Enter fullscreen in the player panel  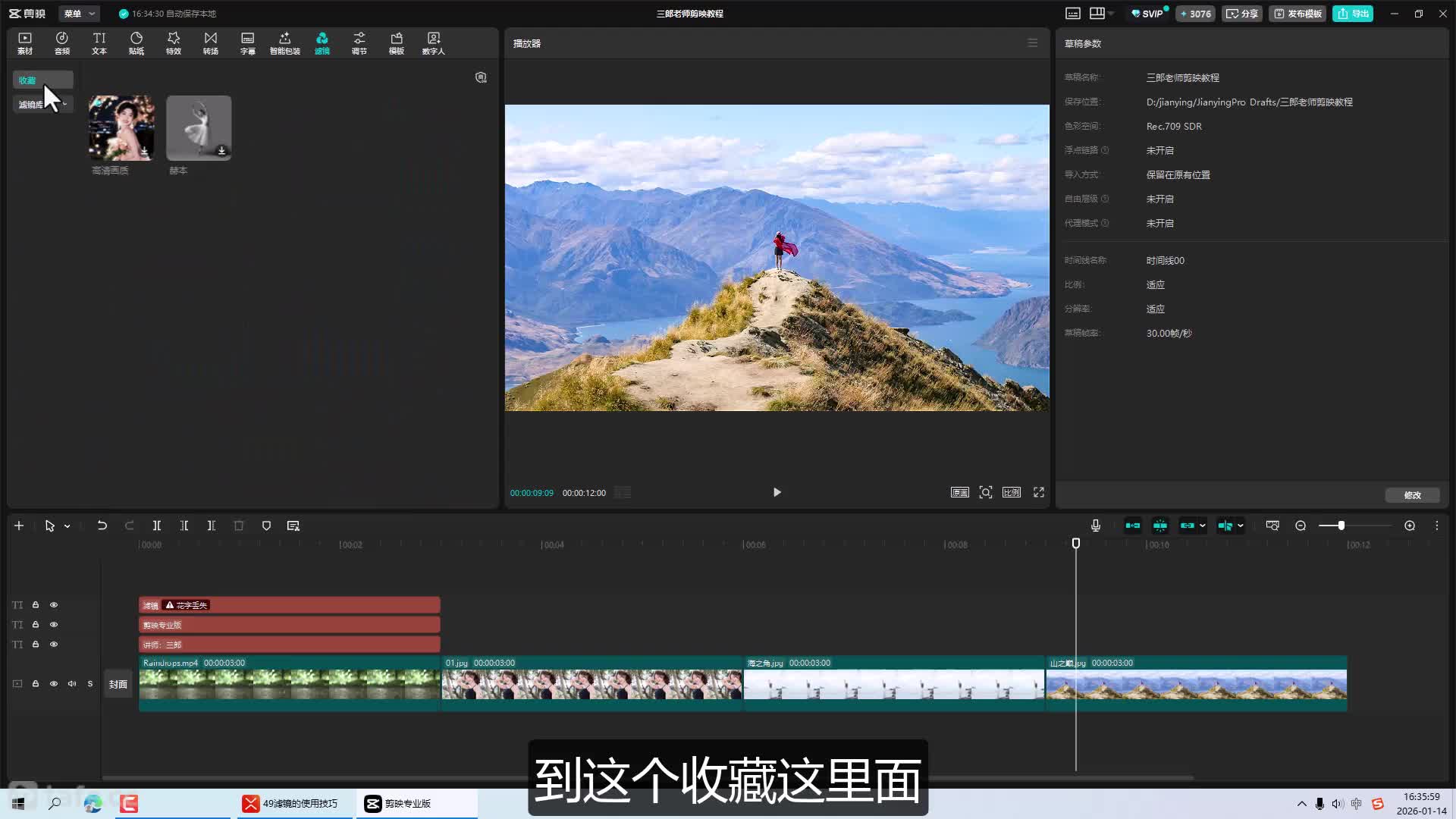(x=1039, y=492)
